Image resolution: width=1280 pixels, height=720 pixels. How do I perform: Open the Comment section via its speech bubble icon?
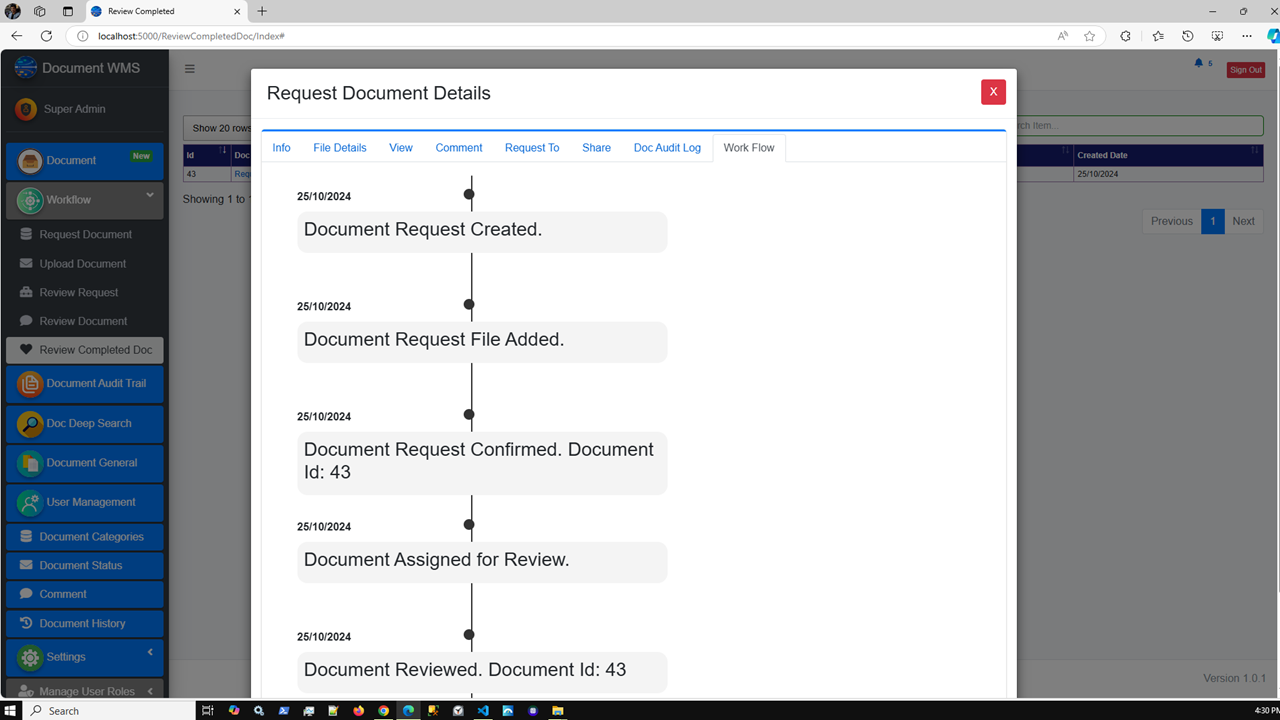27,594
